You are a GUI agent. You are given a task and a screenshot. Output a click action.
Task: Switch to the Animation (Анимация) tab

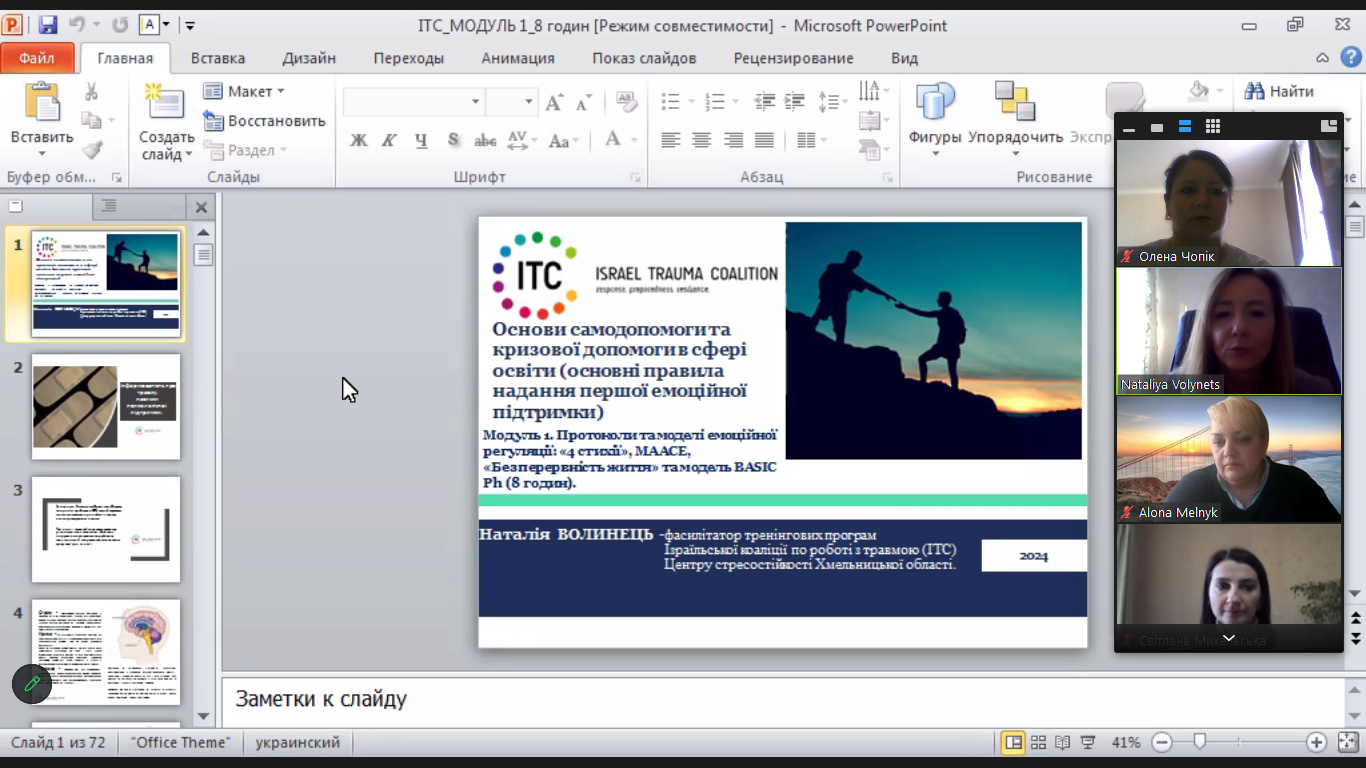pyautogui.click(x=518, y=58)
